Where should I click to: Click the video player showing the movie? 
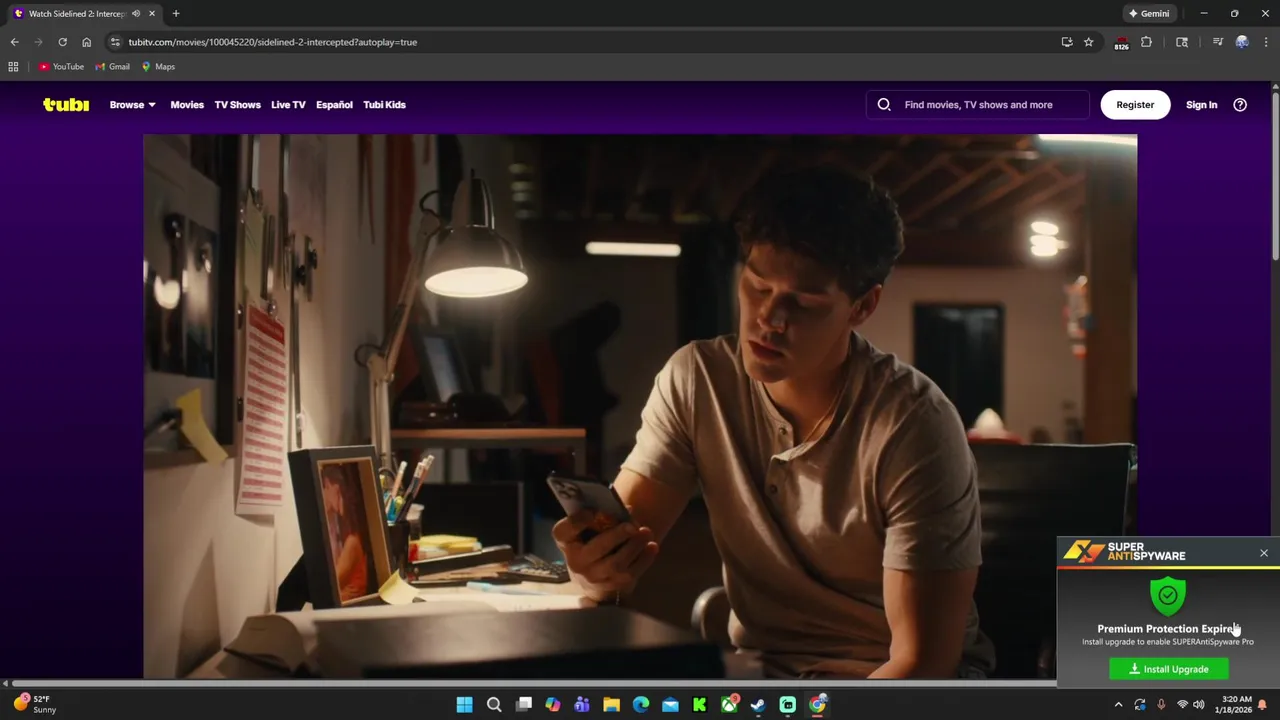[x=640, y=406]
